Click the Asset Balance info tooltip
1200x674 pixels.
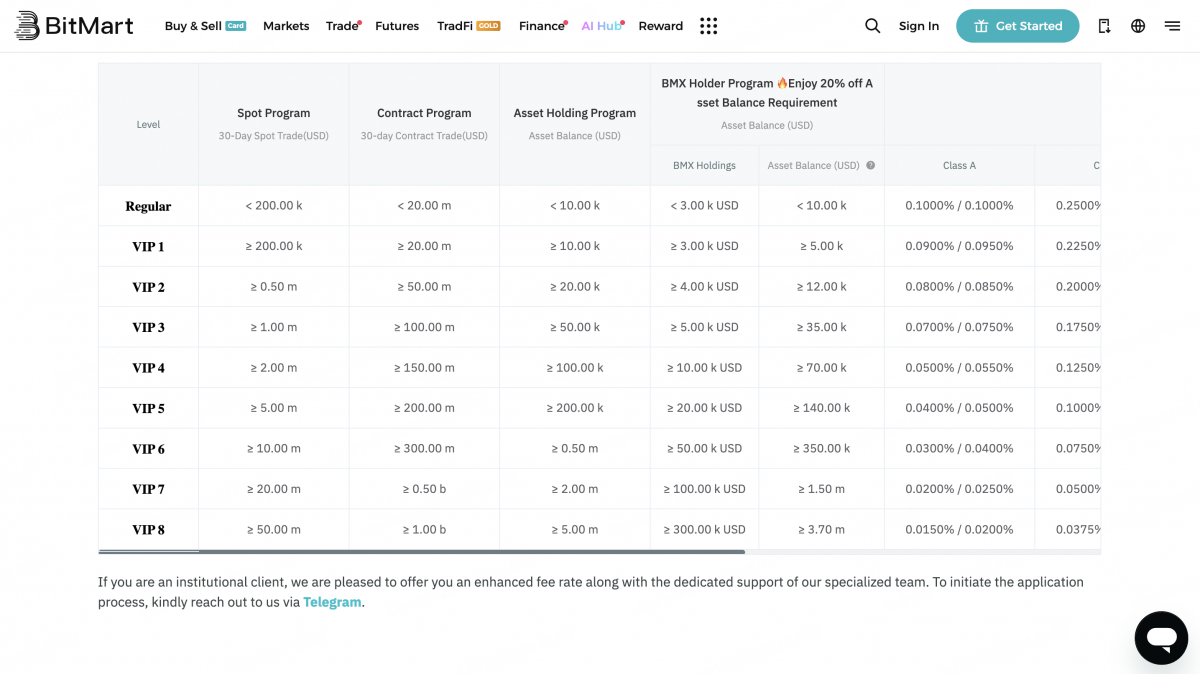pos(869,165)
